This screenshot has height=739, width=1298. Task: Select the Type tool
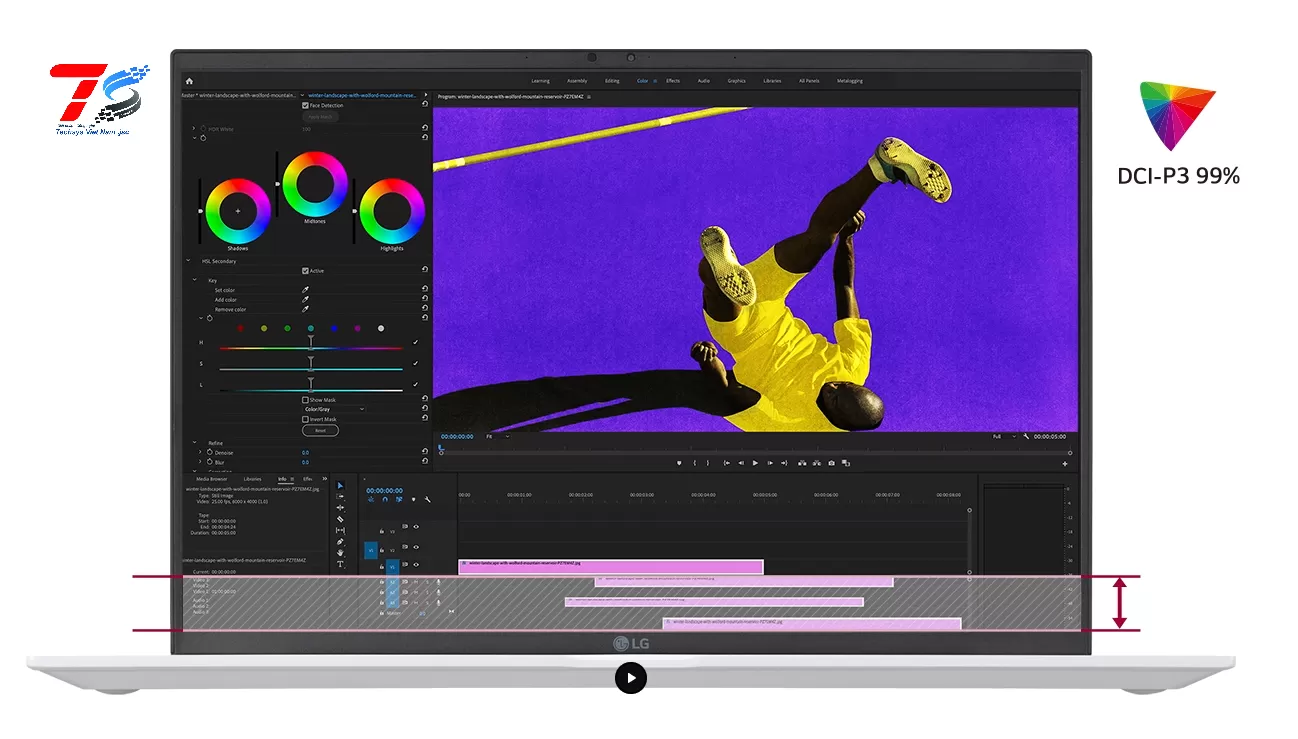(340, 564)
